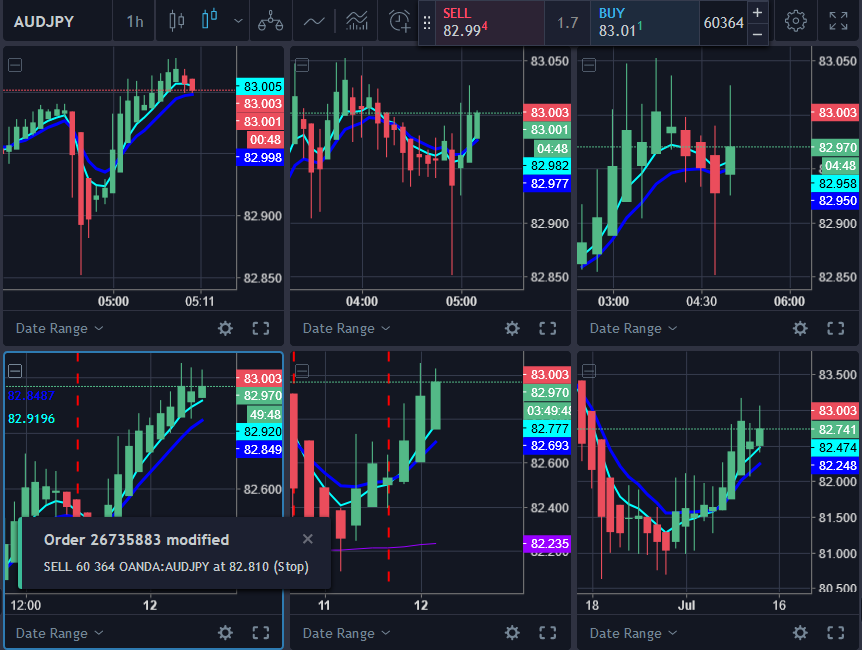Open chart settings gear in top toolbar

coord(795,21)
